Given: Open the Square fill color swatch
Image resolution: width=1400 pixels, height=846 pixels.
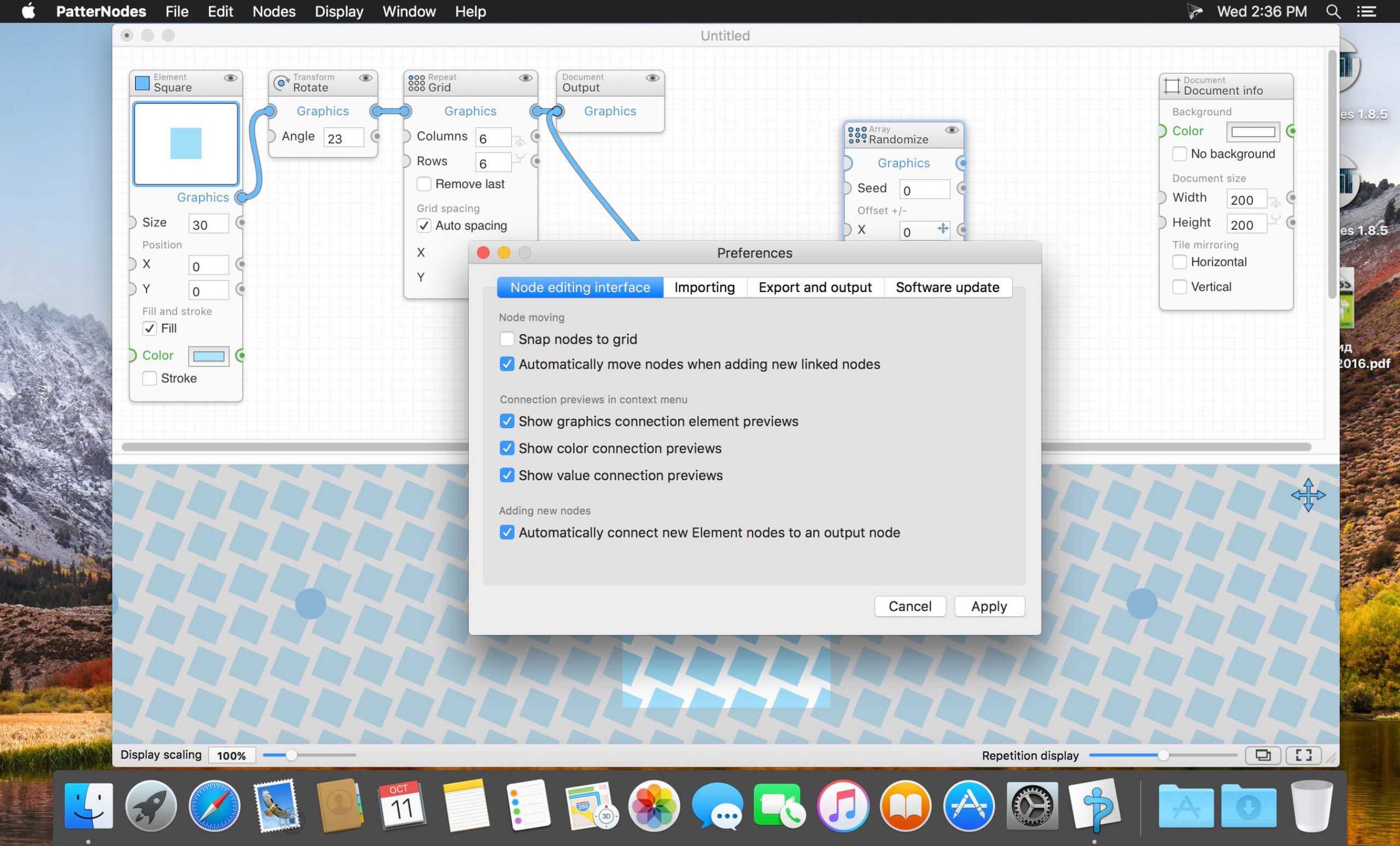Looking at the screenshot, I should pyautogui.click(x=208, y=356).
